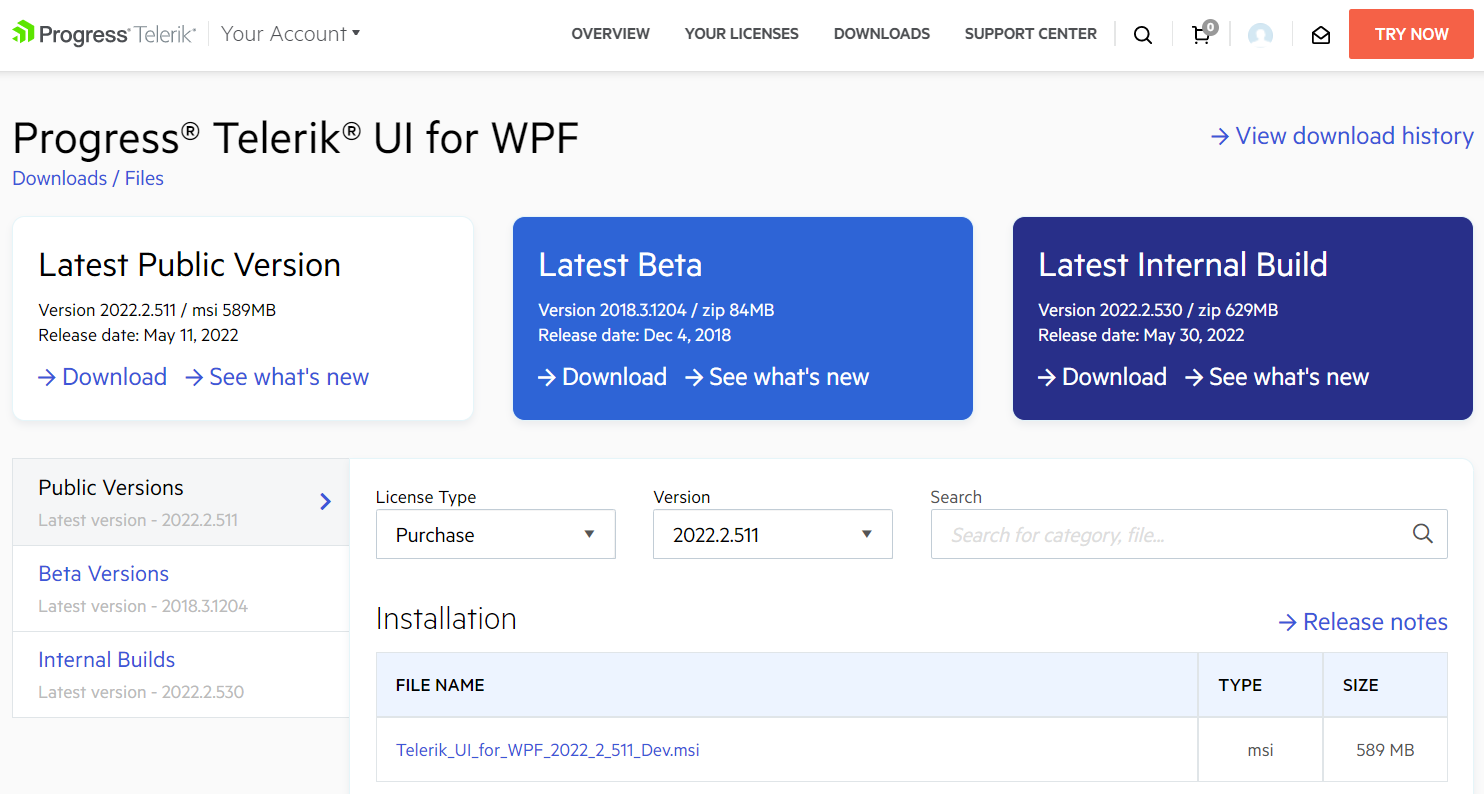The image size is (1484, 794).
Task: Click the chevron beside Public Versions
Action: click(x=325, y=502)
